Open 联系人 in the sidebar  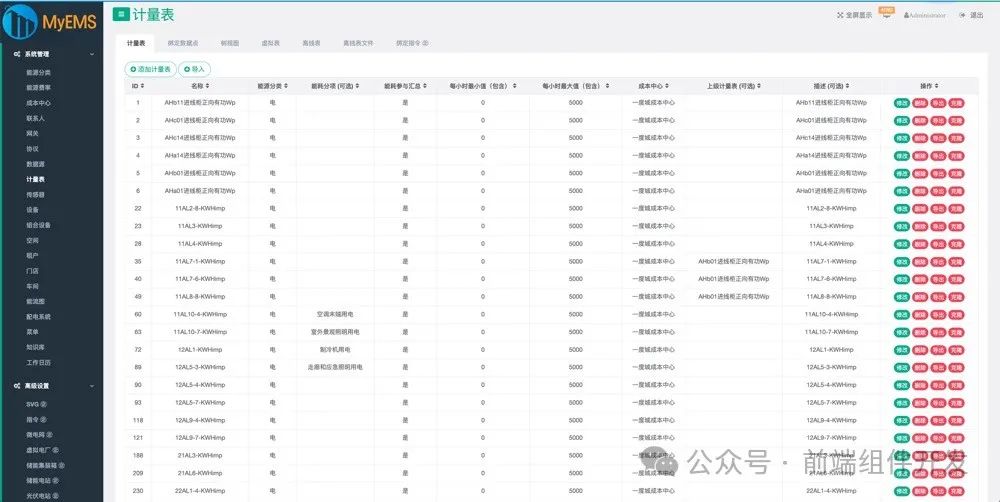36,118
